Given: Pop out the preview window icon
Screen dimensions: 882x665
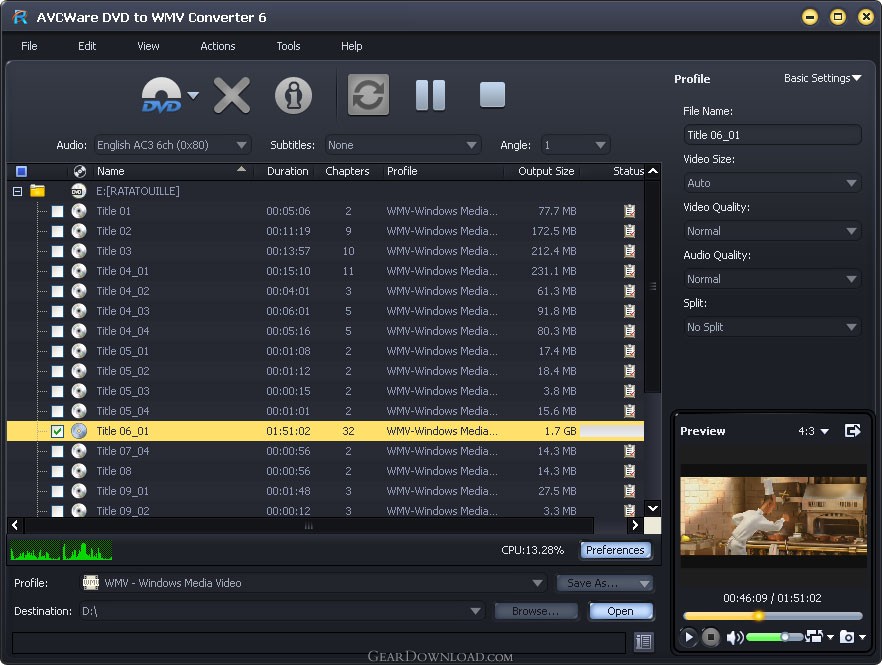Looking at the screenshot, I should [853, 431].
